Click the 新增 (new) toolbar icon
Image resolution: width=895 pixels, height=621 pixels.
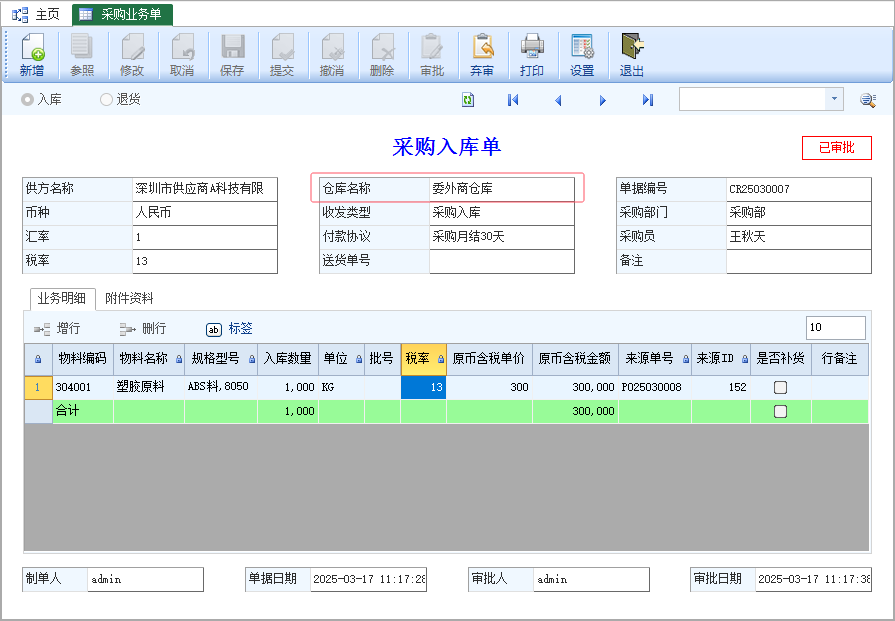tap(32, 55)
